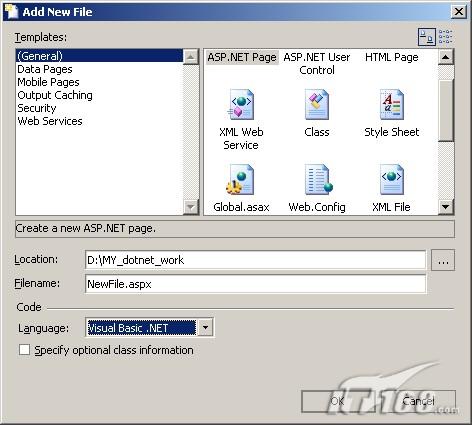This screenshot has width=472, height=425.
Task: Dismiss the dialog with Cancel button
Action: [419, 401]
